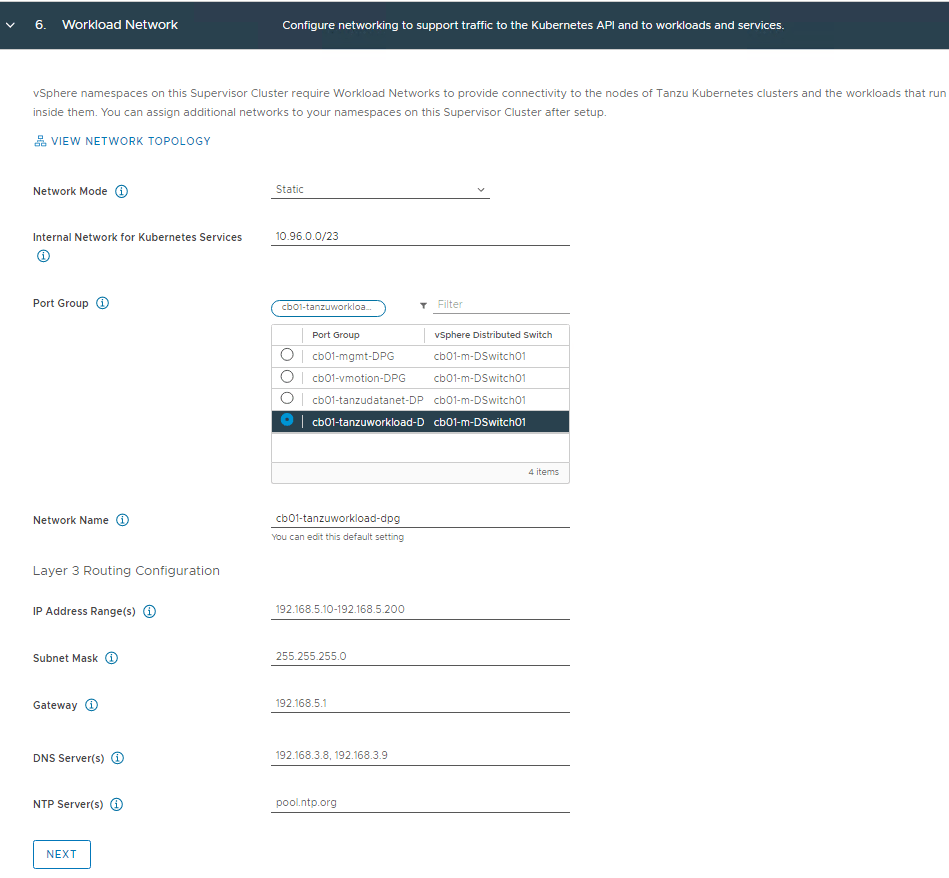Viewport: 949px width, 878px height.
Task: Click the vSphere Distributed Switch column header
Action: tap(493, 335)
